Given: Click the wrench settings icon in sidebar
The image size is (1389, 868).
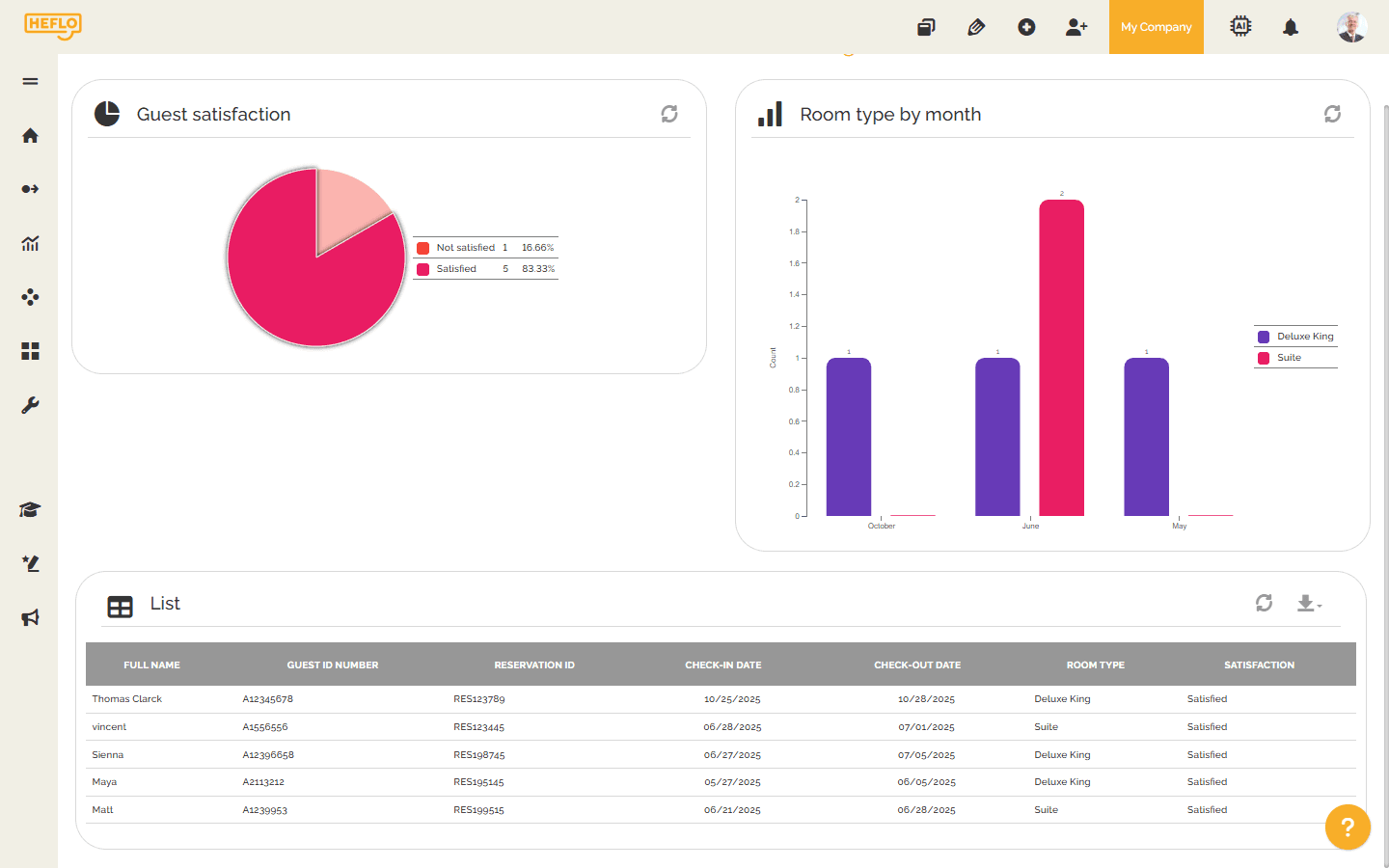Looking at the screenshot, I should 29,405.
